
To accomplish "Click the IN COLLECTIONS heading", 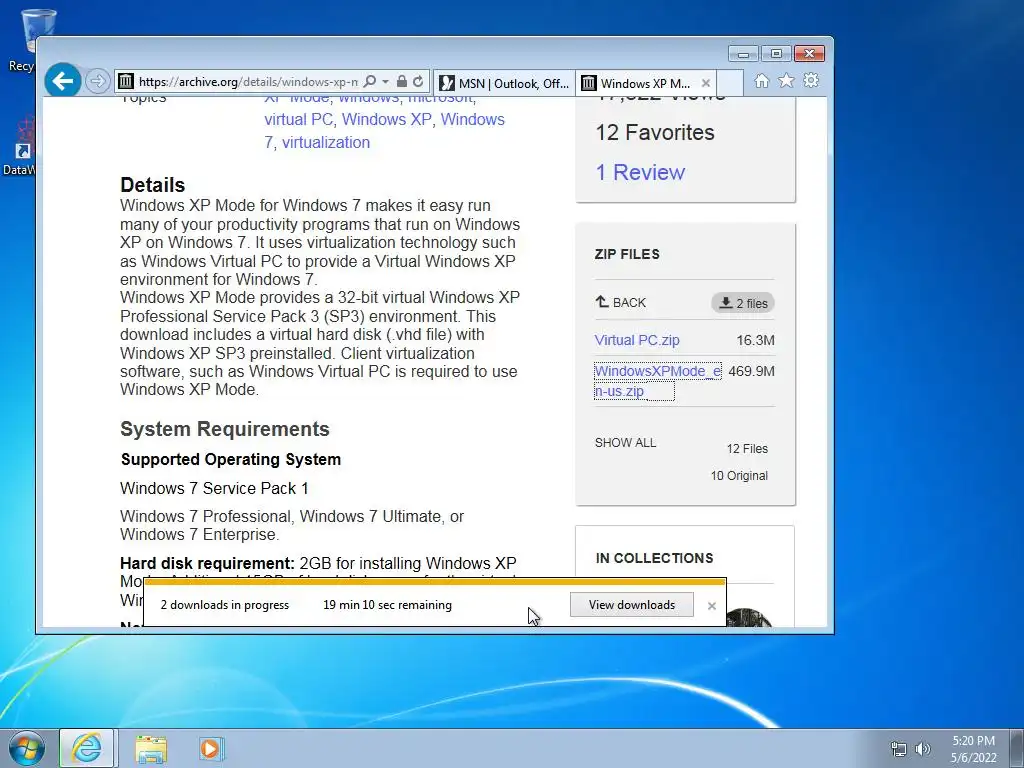I will click(654, 558).
